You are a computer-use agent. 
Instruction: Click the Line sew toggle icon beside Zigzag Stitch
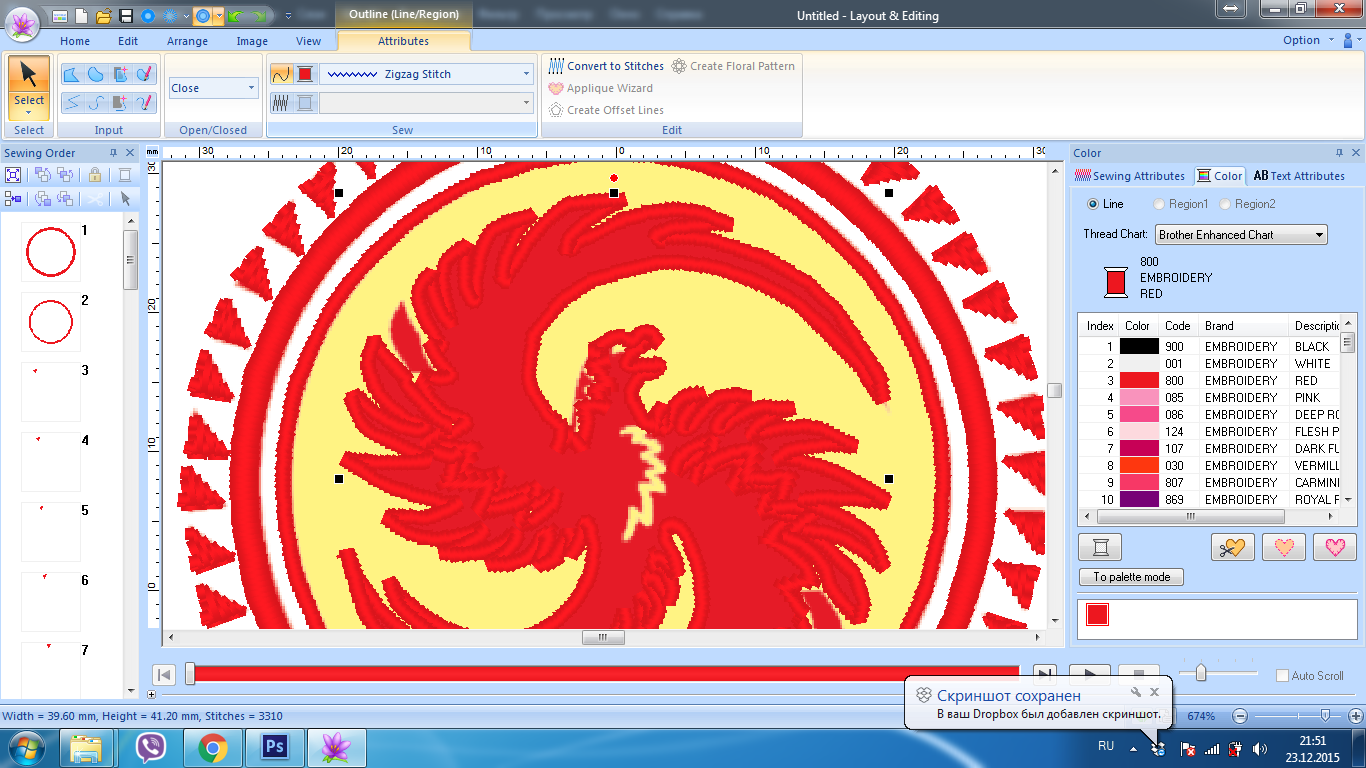(281, 74)
